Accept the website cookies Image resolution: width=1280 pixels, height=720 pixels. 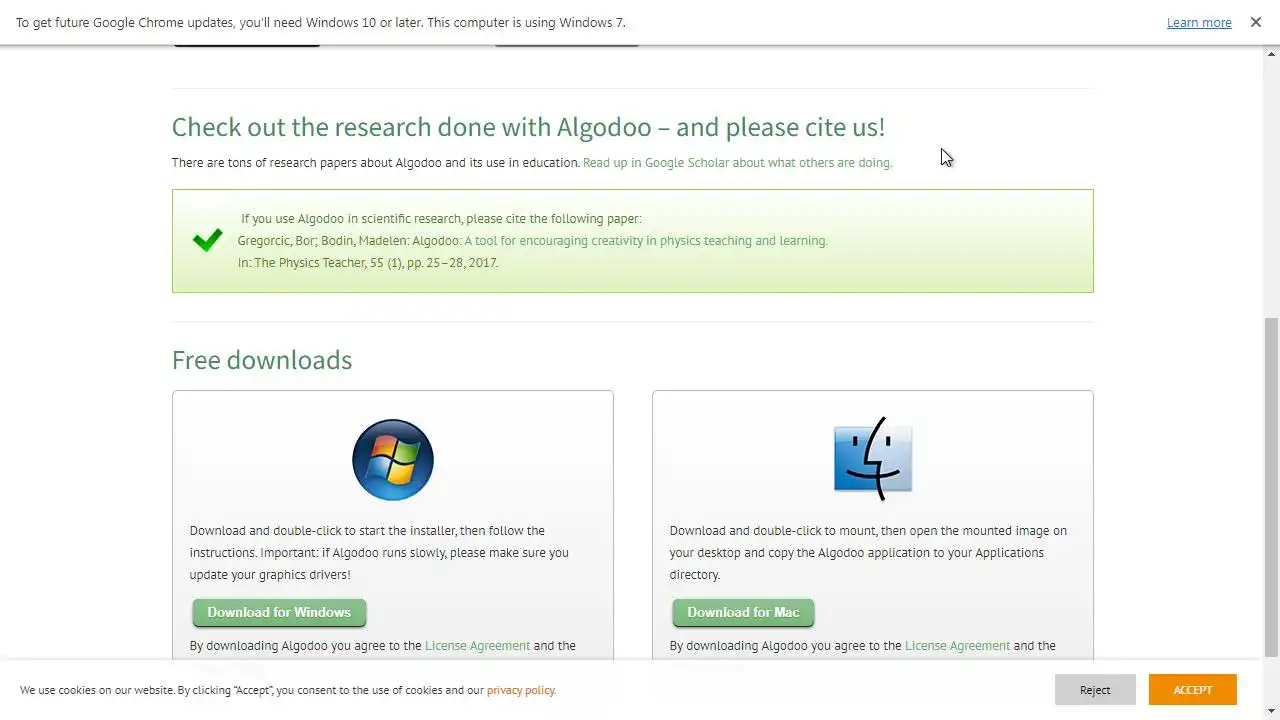pyautogui.click(x=1193, y=690)
